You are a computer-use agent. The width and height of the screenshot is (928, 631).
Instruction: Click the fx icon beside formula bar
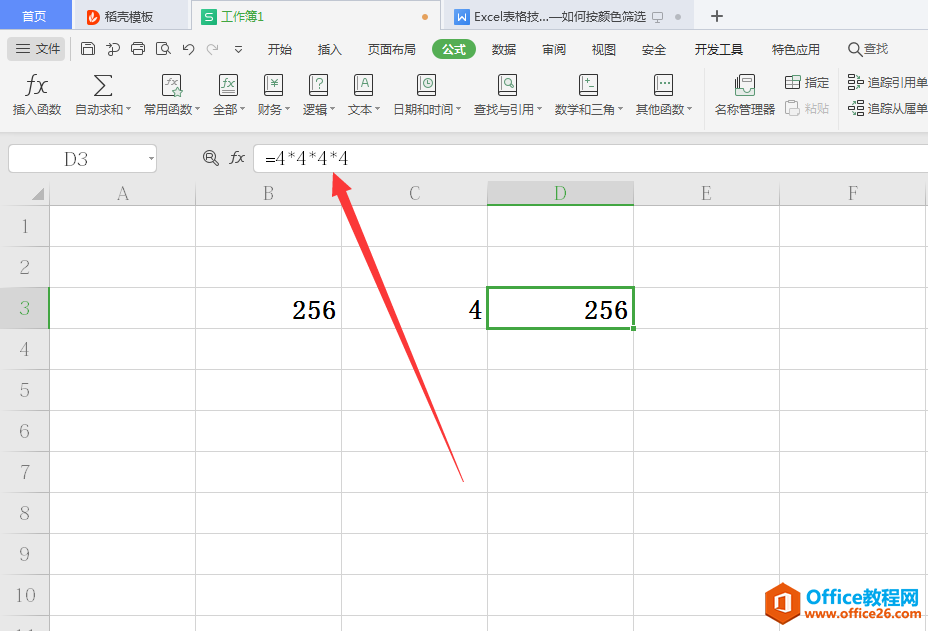237,157
